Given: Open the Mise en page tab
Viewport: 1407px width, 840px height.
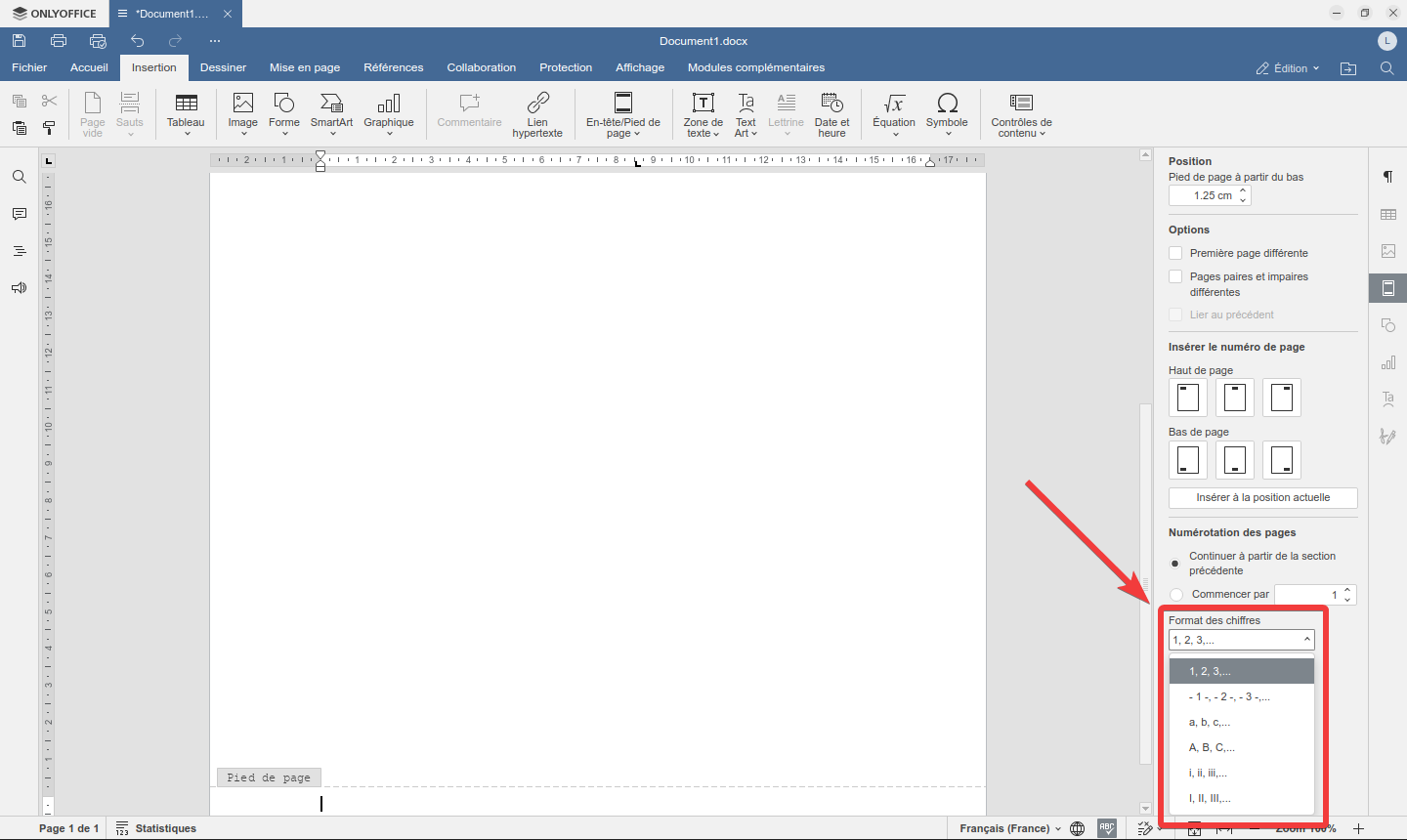Looking at the screenshot, I should pyautogui.click(x=305, y=67).
